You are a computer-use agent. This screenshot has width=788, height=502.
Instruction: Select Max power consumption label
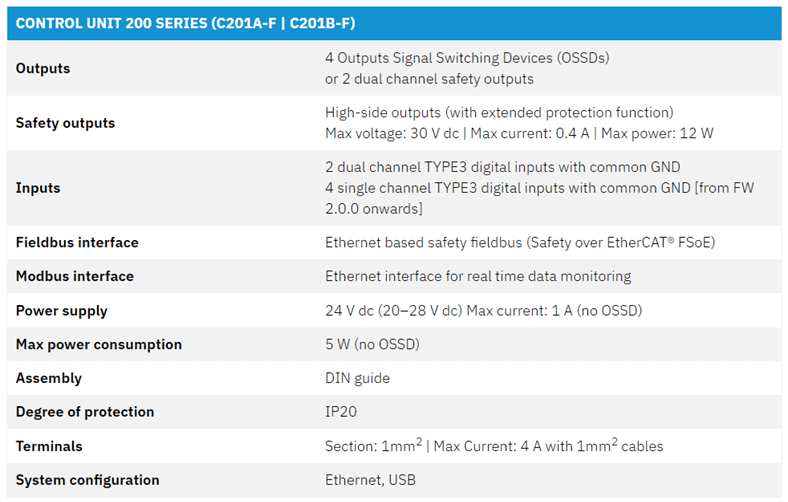click(98, 345)
